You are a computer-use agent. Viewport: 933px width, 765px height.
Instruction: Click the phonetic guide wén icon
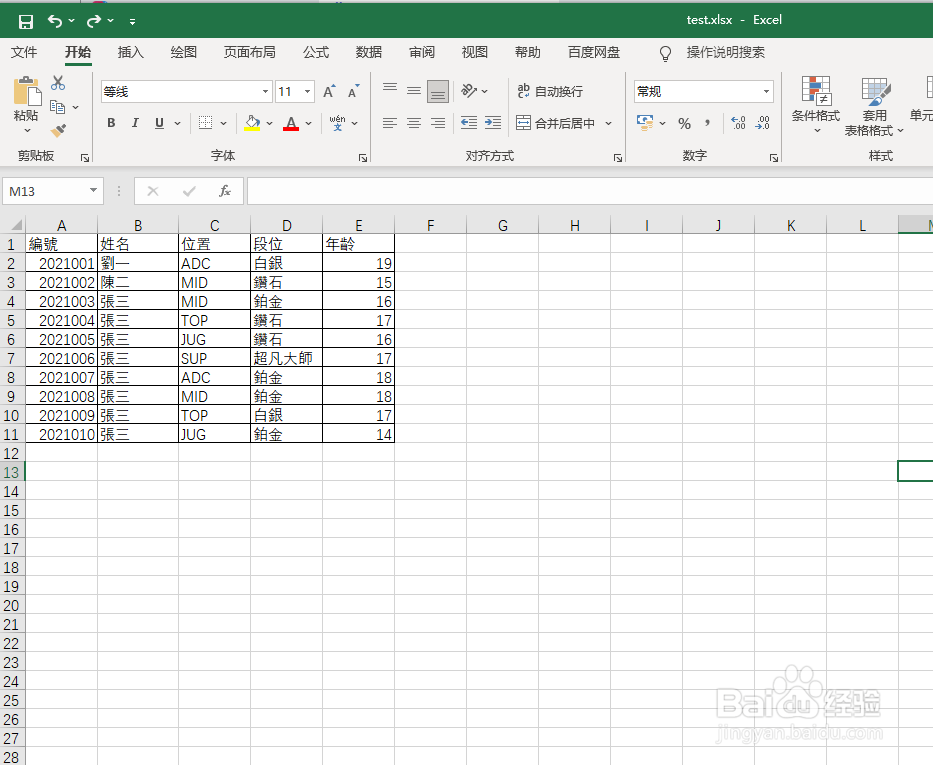coord(337,123)
